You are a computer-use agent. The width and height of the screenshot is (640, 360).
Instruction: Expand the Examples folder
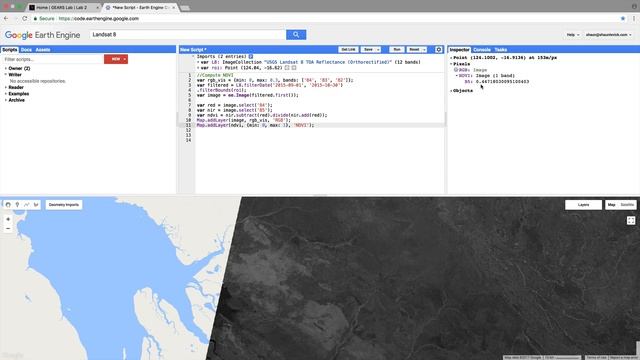click(6, 94)
